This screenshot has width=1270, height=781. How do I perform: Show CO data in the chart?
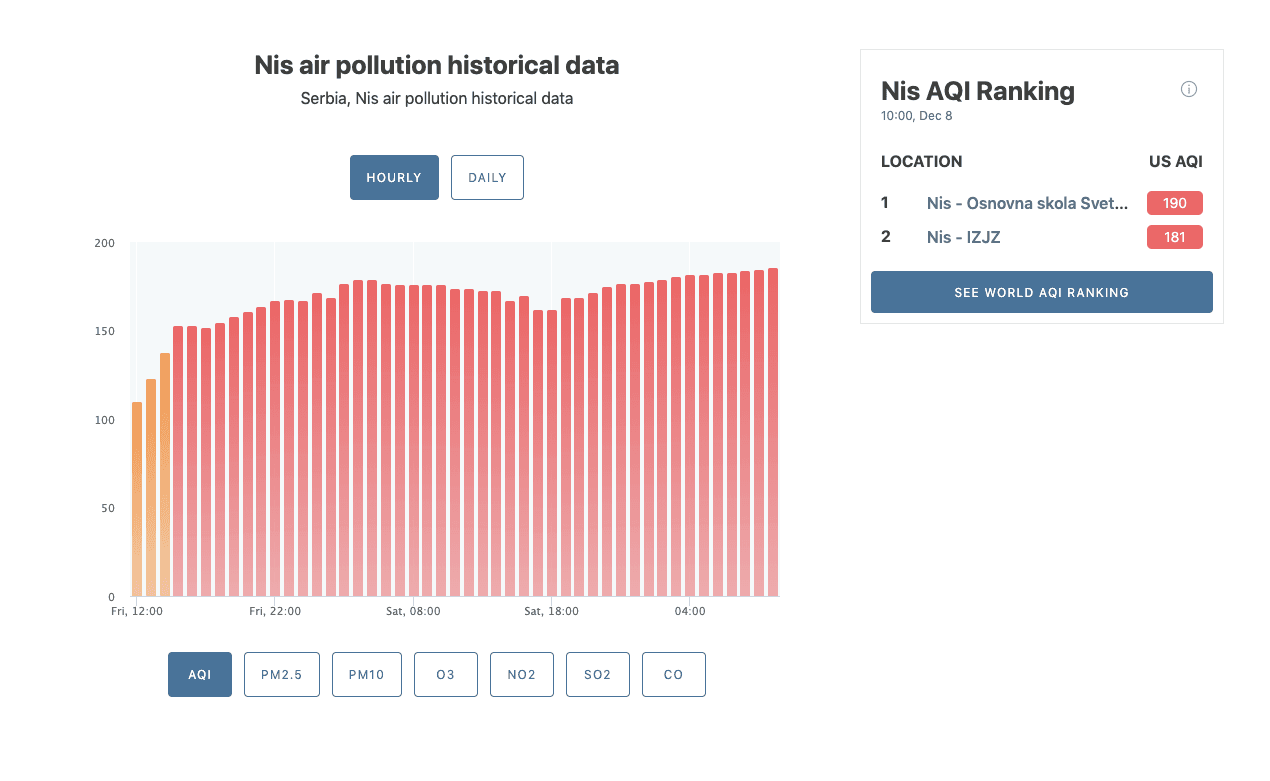coord(673,674)
